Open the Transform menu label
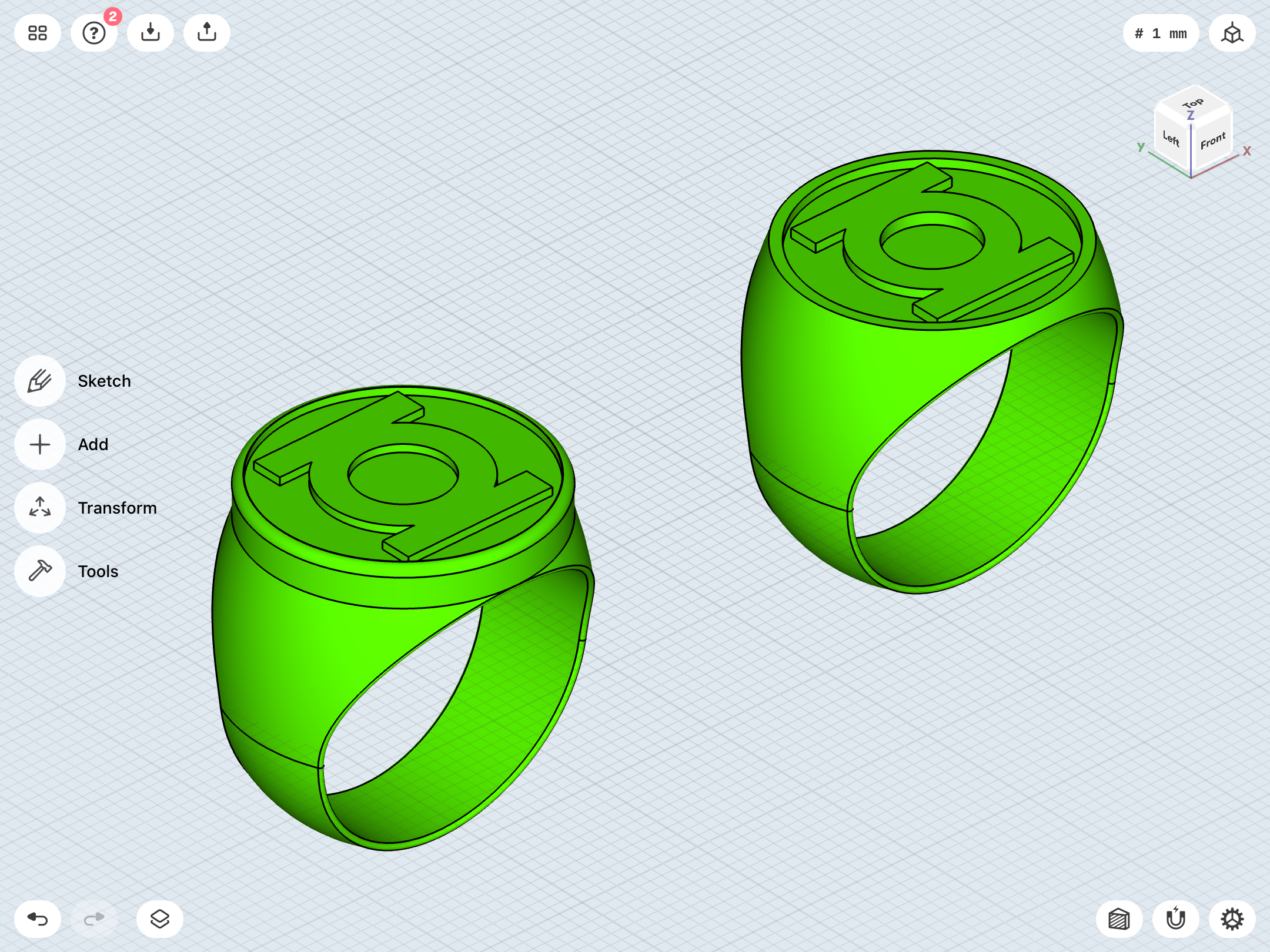1270x952 pixels. [x=117, y=508]
